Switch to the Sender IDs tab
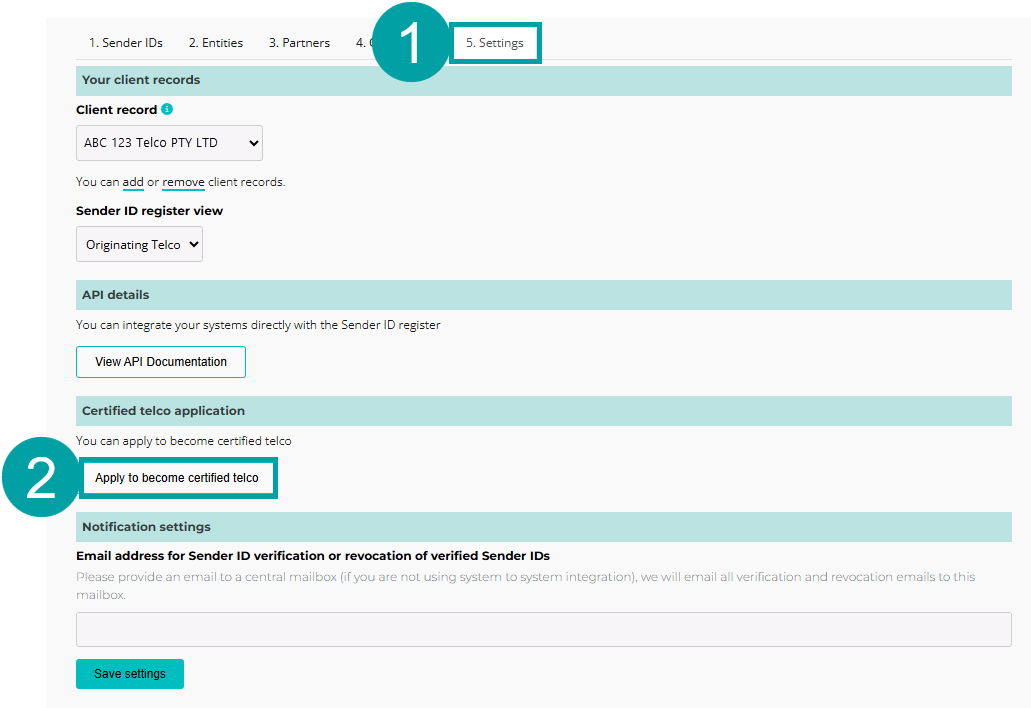 pyautogui.click(x=126, y=42)
